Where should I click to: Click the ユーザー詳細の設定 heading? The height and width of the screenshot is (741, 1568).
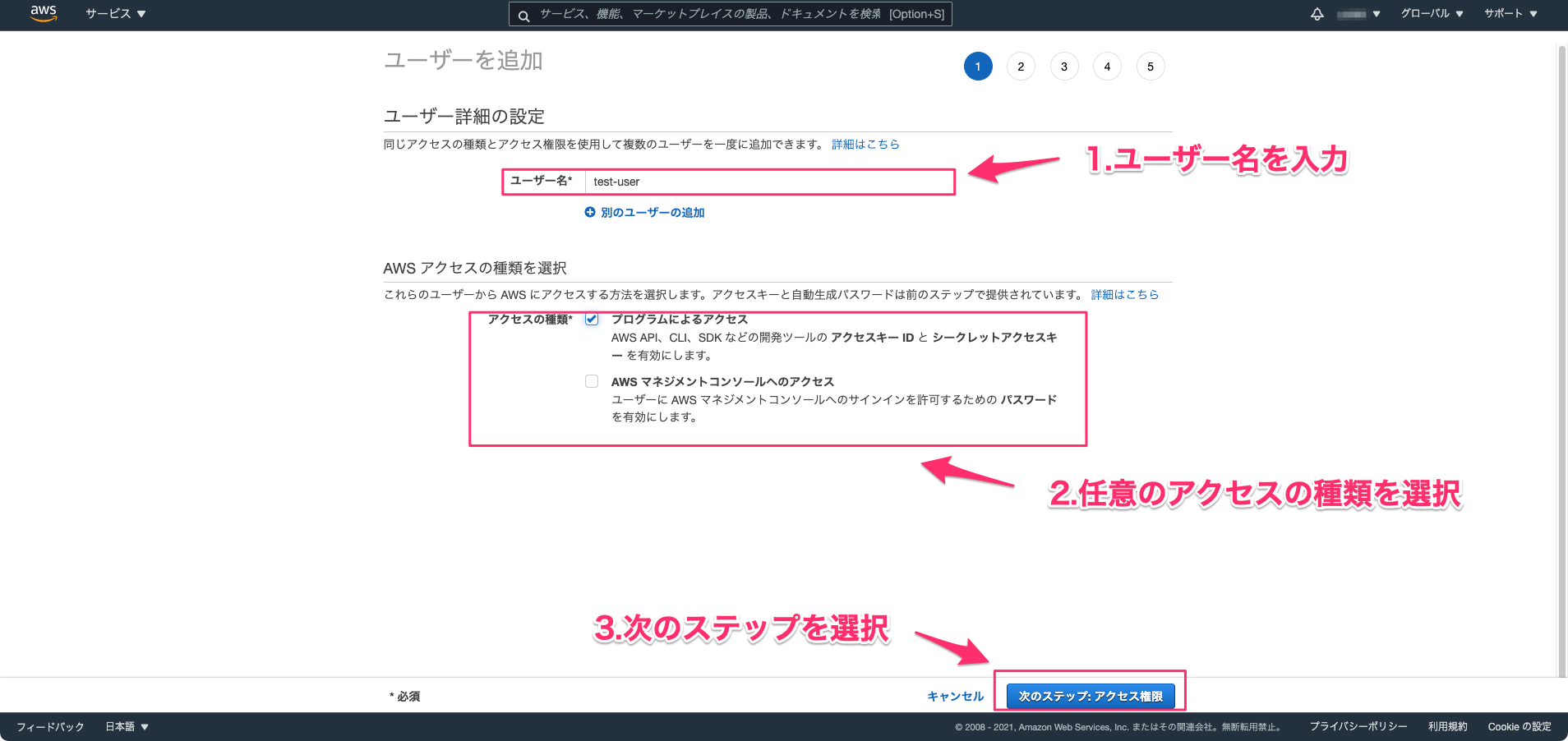click(x=464, y=117)
